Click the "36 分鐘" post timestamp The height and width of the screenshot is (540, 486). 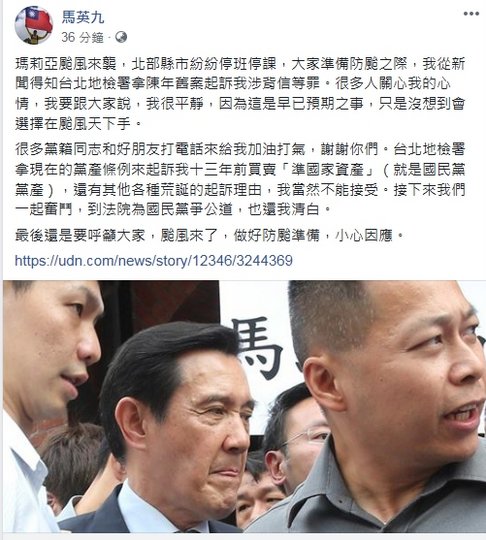[x=82, y=37]
